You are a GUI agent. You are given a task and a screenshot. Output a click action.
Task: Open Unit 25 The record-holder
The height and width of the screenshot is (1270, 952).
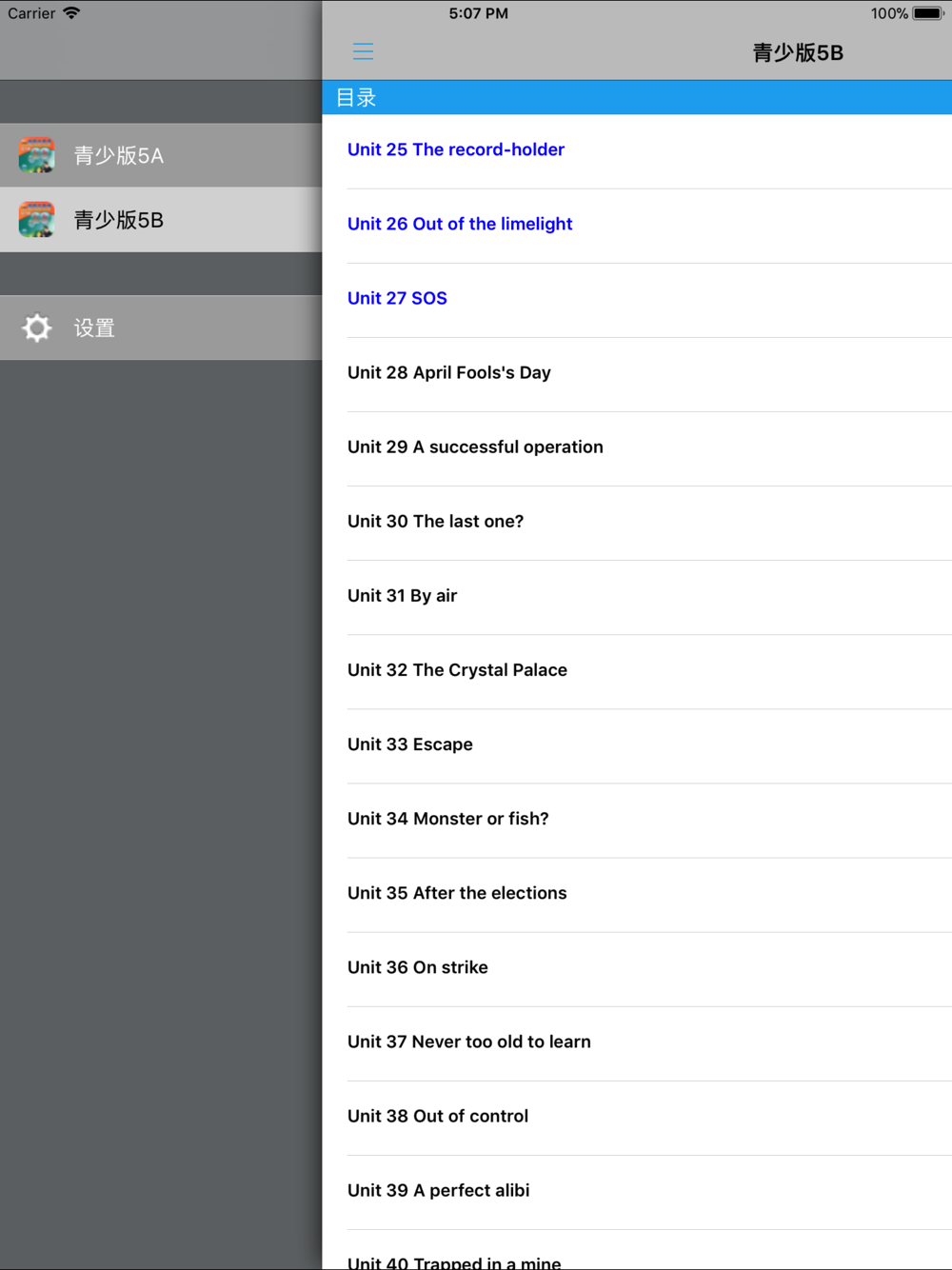pyautogui.click(x=456, y=149)
